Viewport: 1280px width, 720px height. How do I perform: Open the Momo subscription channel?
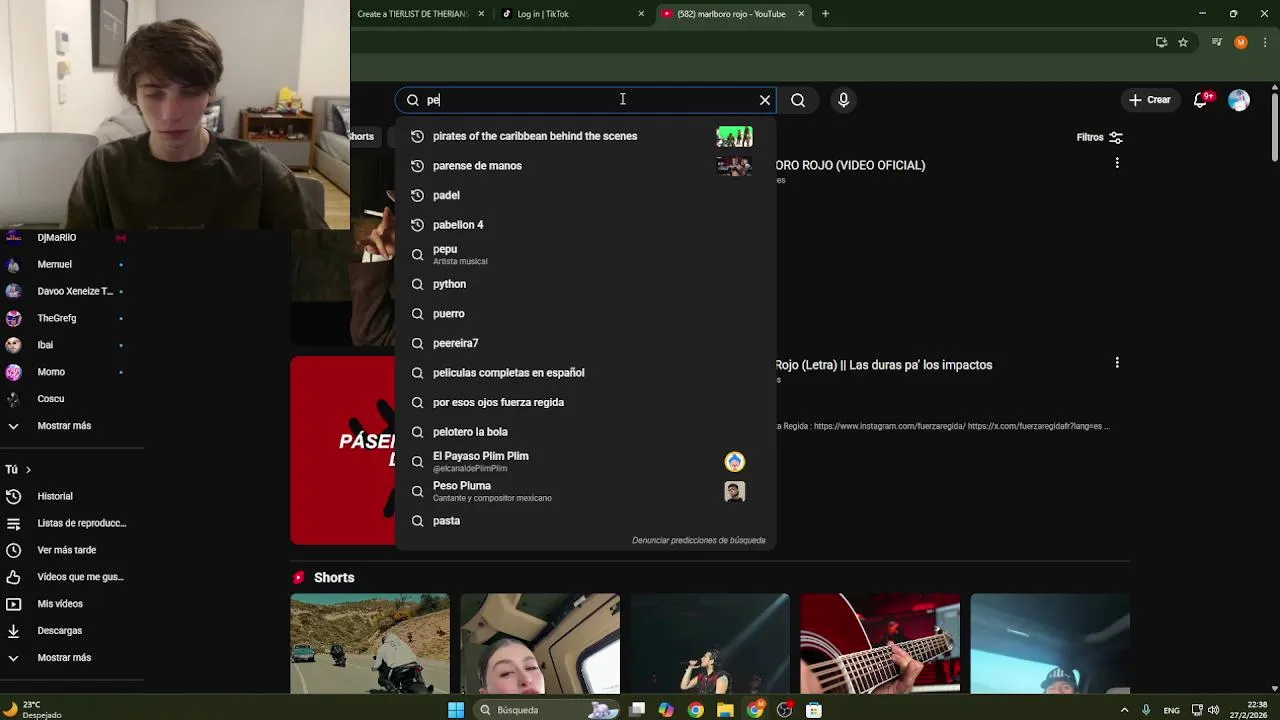pos(65,372)
